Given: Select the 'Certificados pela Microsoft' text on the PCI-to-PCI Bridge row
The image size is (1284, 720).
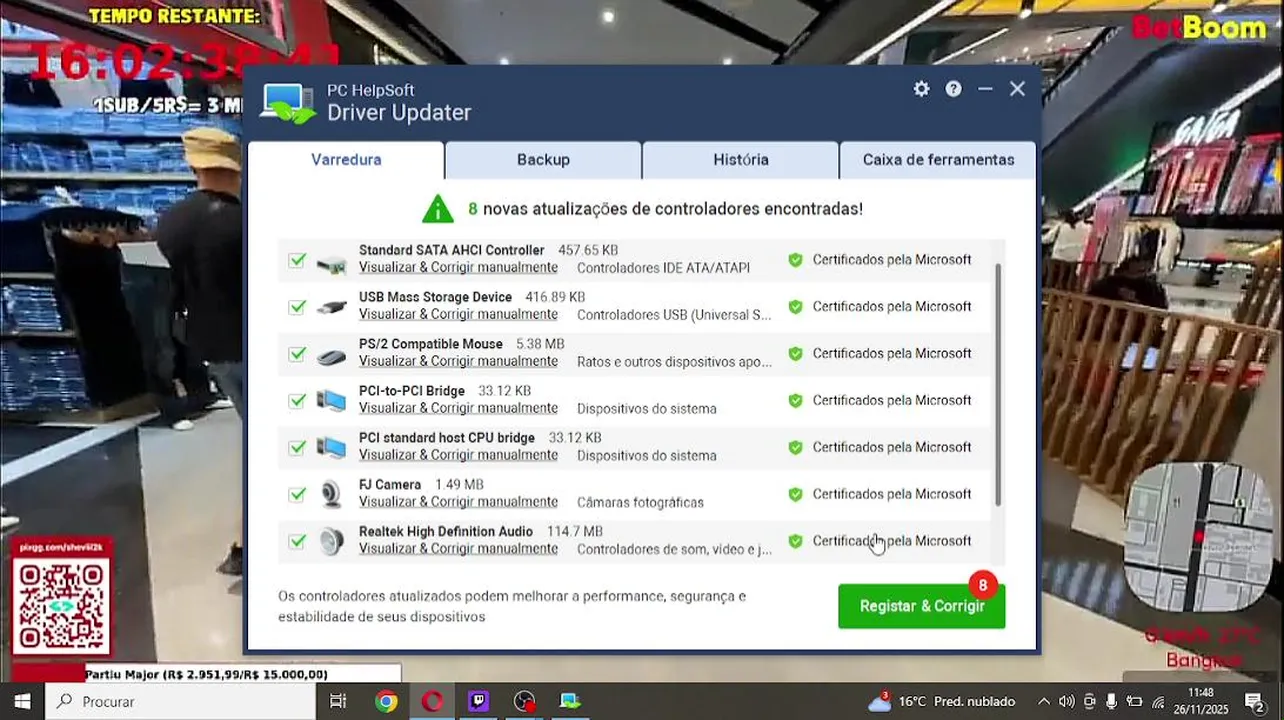Looking at the screenshot, I should tap(892, 400).
